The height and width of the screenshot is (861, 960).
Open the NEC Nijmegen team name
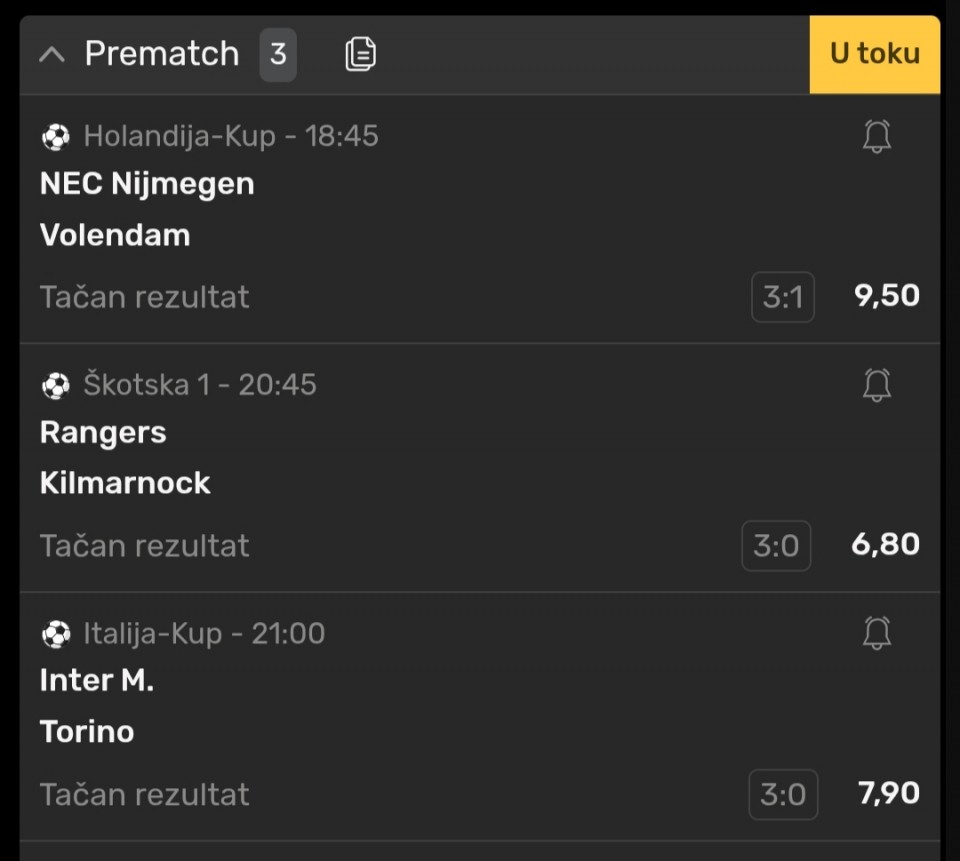point(147,184)
